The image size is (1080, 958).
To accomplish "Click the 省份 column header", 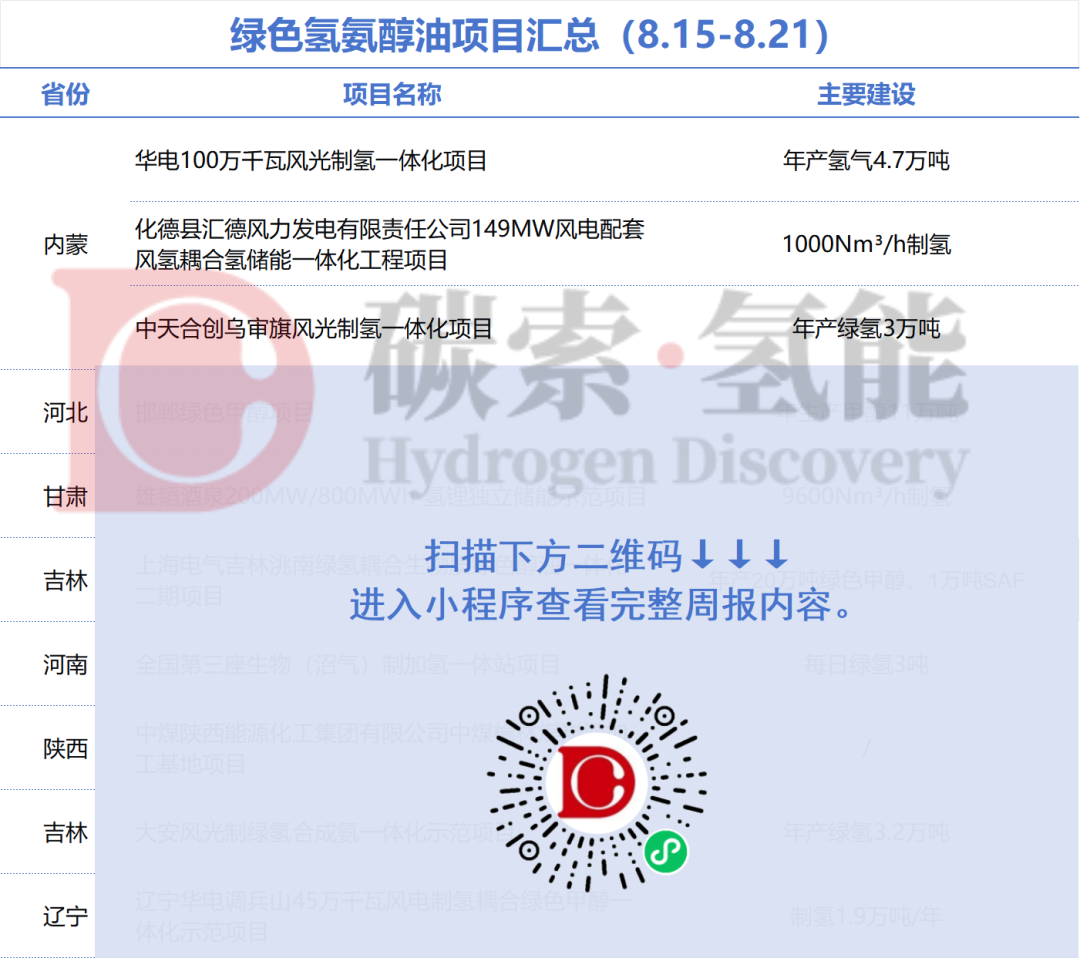I will click(x=65, y=94).
